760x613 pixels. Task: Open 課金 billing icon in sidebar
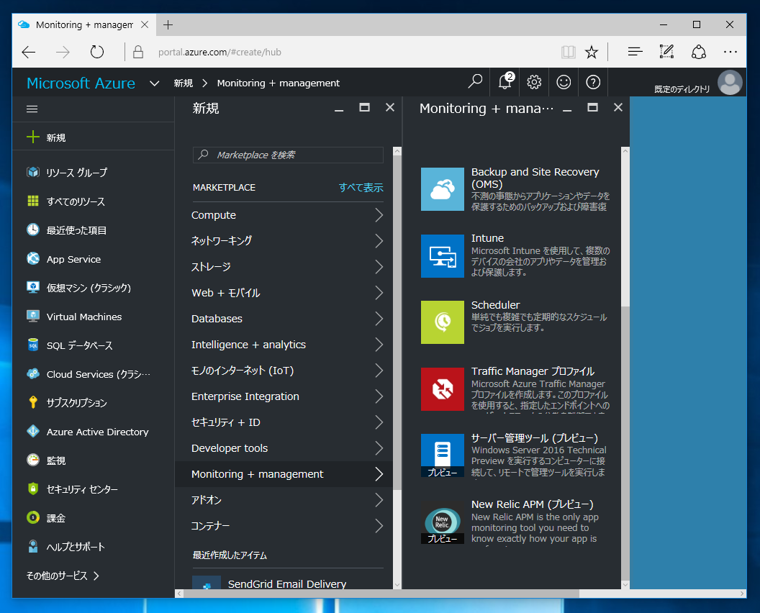(x=33, y=518)
